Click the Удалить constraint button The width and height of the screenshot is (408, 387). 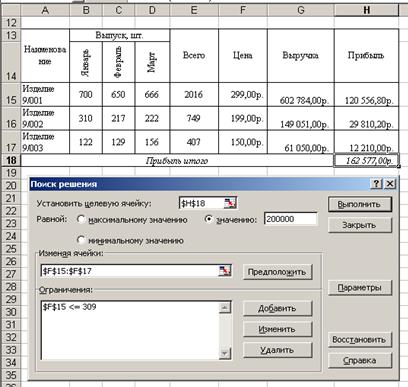pyautogui.click(x=277, y=350)
